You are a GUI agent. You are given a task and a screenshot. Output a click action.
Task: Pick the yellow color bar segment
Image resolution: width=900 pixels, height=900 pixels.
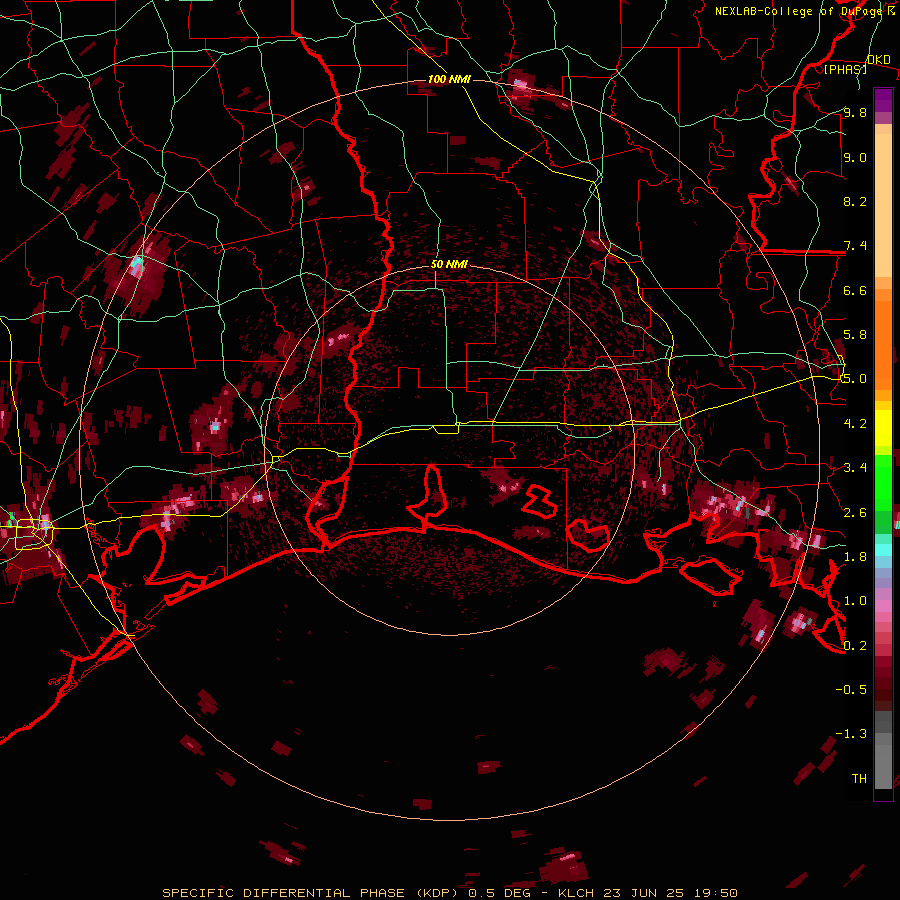tap(883, 428)
